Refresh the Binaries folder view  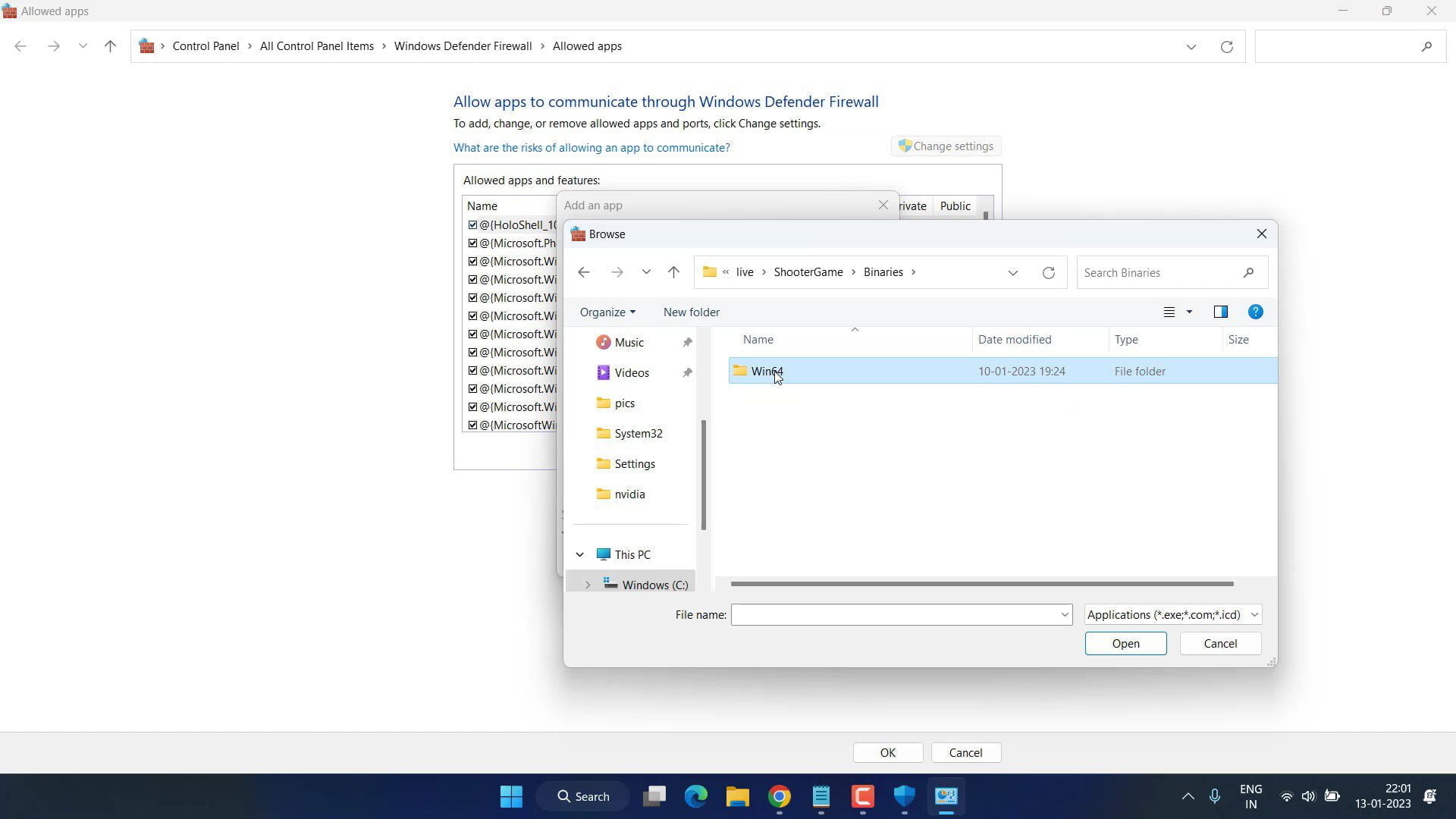click(1049, 273)
